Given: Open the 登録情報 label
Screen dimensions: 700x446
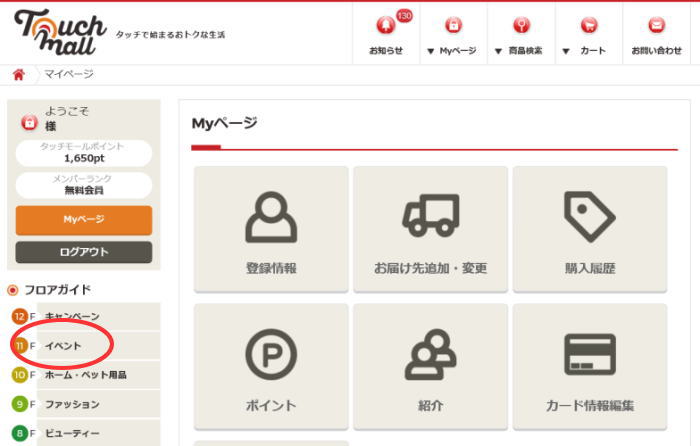Looking at the screenshot, I should tap(271, 268).
